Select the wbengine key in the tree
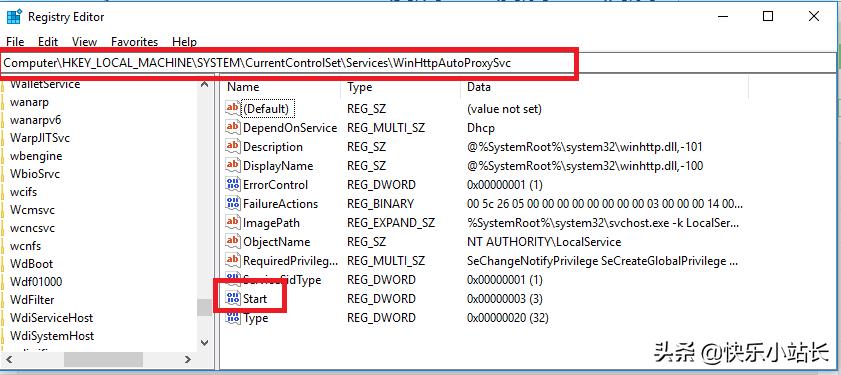 click(x=36, y=156)
